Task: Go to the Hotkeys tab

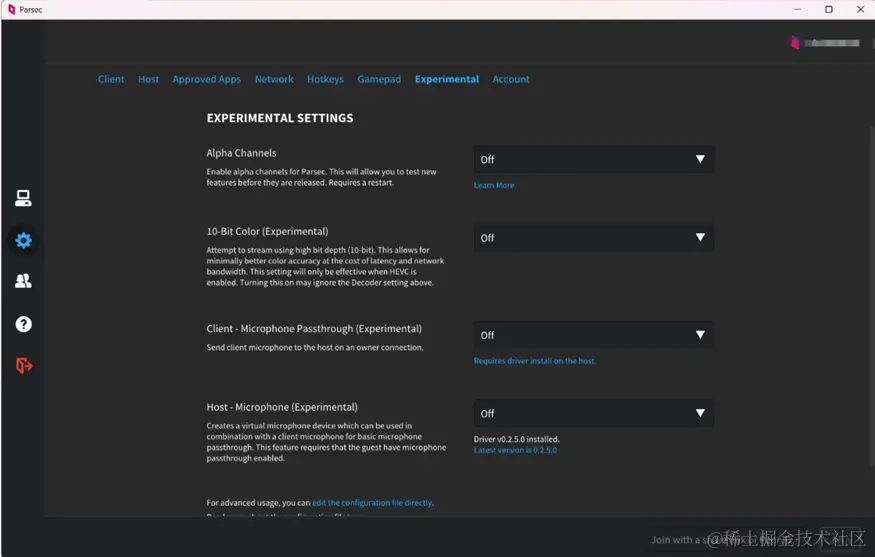Action: (325, 79)
